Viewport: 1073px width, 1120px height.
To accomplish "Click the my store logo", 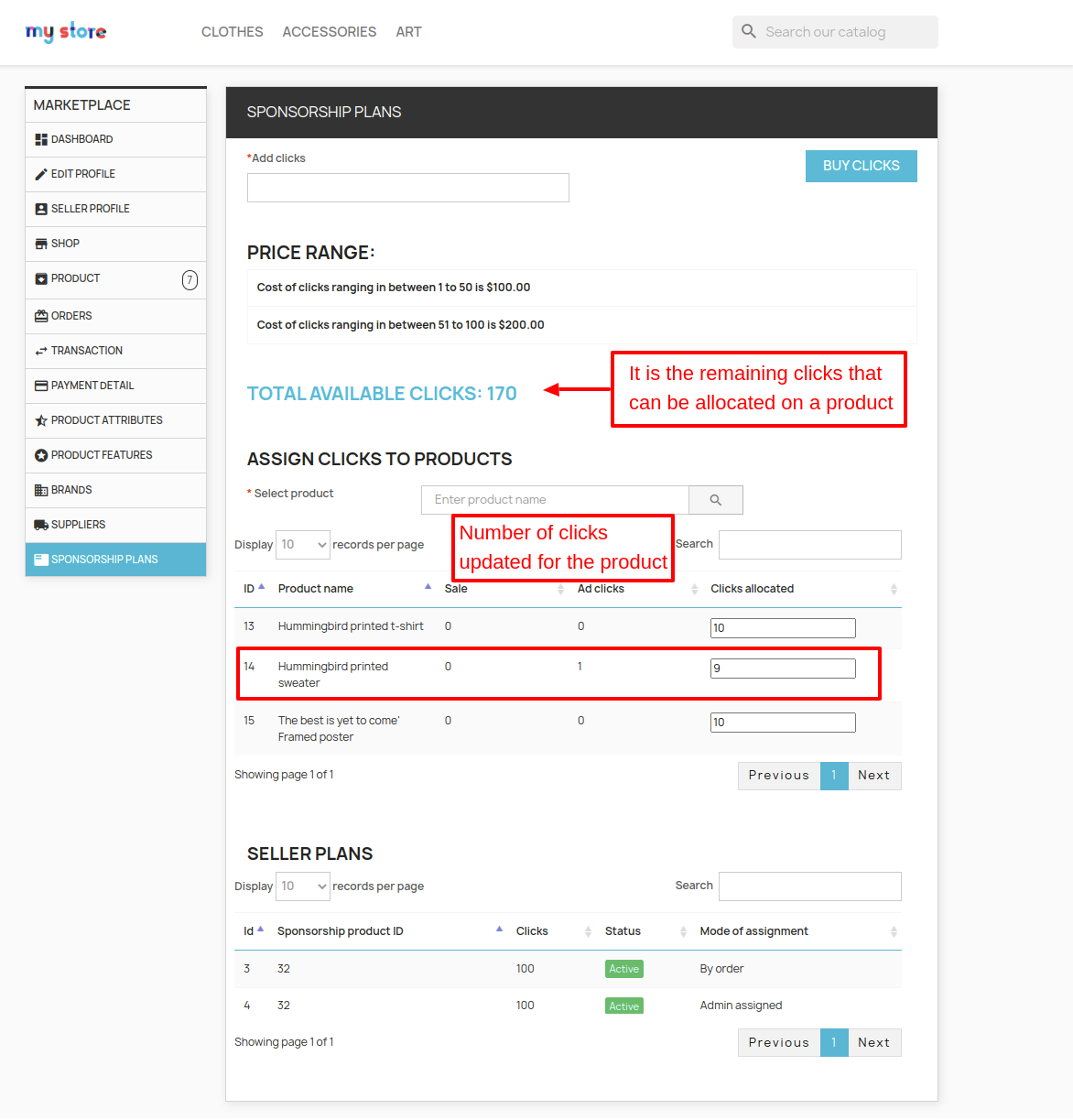I will 66,32.
